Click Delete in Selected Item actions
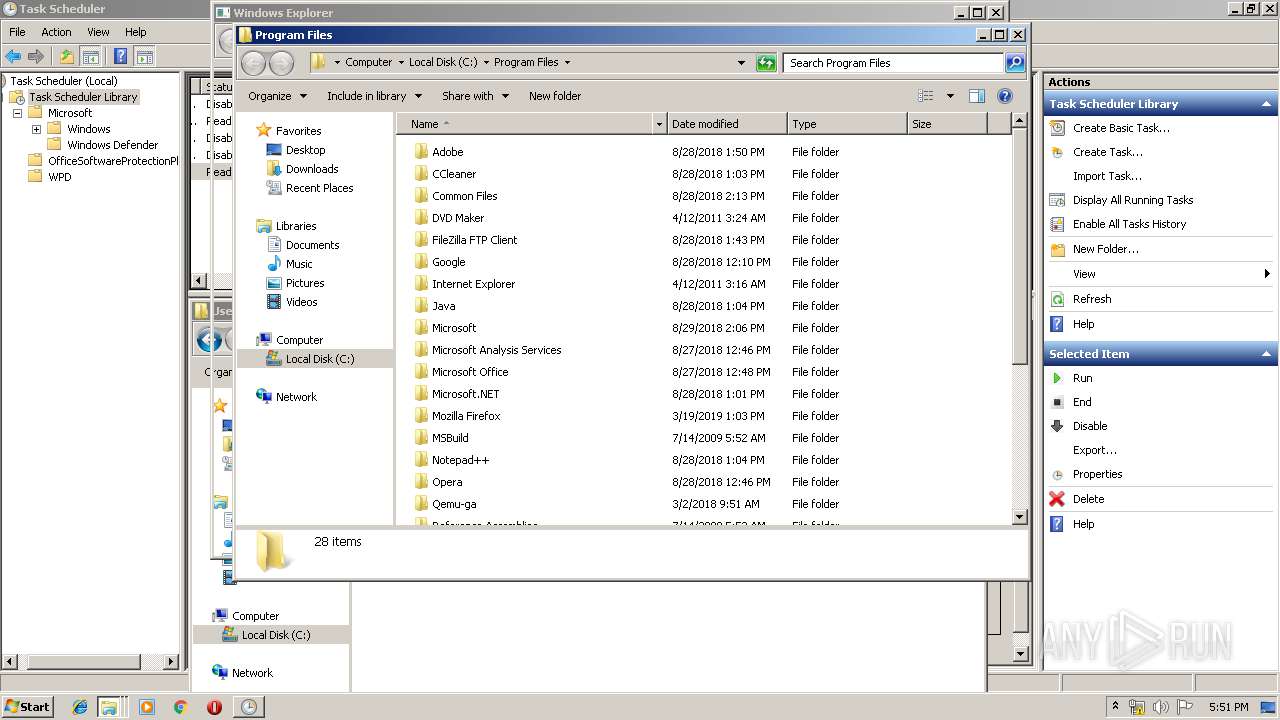Screen dimensions: 1280x720 pyautogui.click(x=1088, y=499)
